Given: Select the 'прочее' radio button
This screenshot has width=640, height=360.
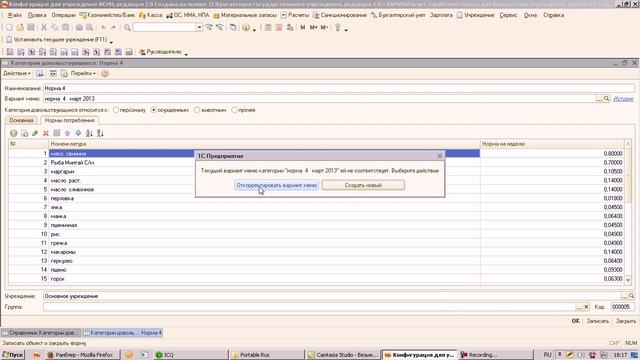Looking at the screenshot, I should 234,110.
